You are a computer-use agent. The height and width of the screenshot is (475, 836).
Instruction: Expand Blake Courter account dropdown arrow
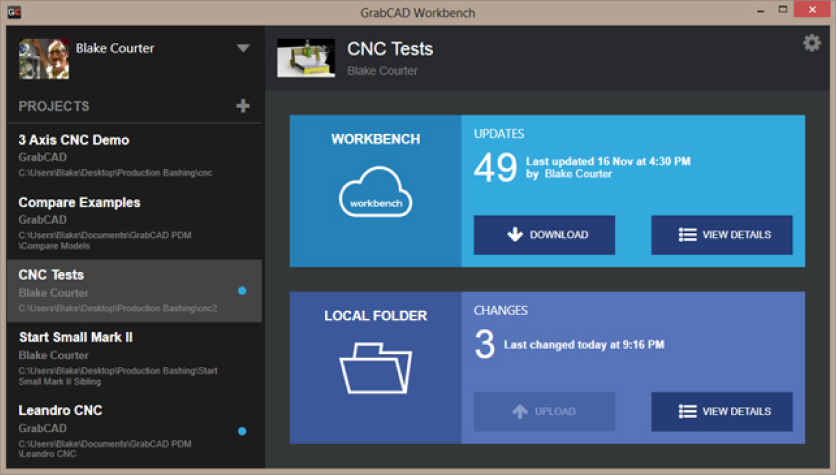point(243,49)
